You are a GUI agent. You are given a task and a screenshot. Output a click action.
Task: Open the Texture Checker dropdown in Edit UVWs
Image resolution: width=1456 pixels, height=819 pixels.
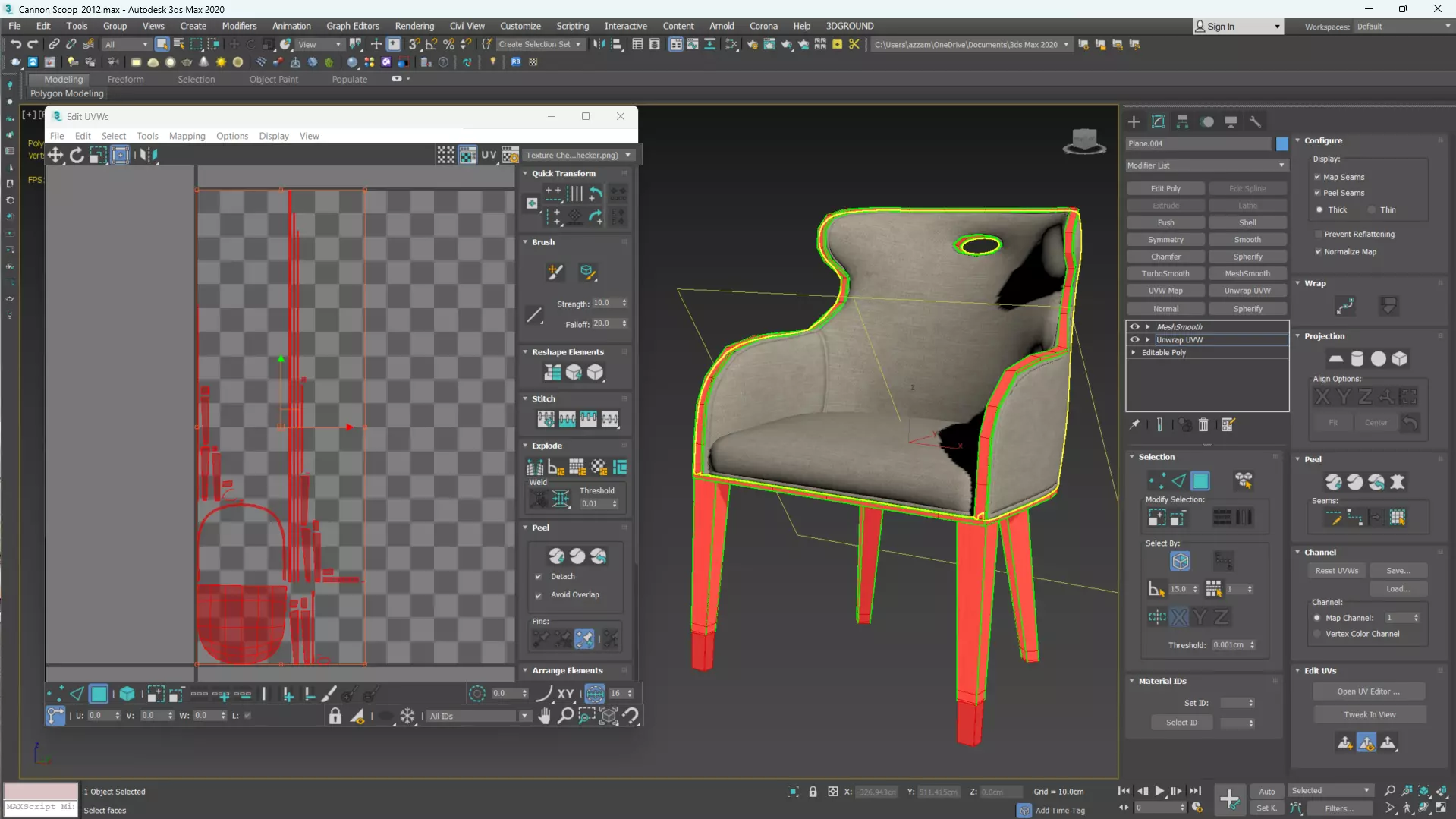pyautogui.click(x=578, y=155)
